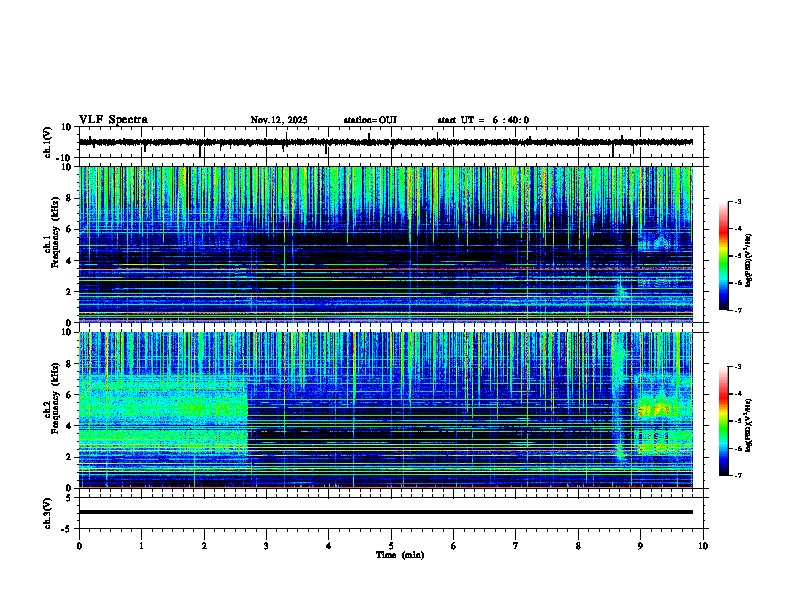Viewport: 792px width, 612px height.
Task: Click the ch.1 voltage waveform trace
Action: pyautogui.click(x=386, y=142)
